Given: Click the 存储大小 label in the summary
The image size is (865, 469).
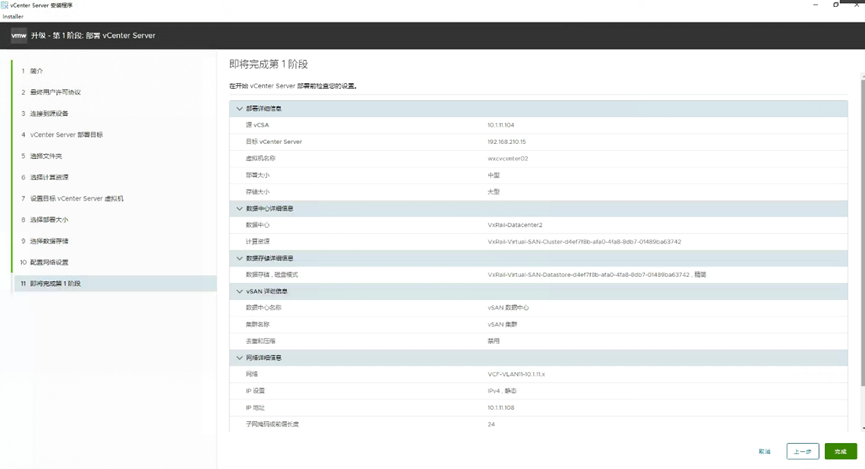Looking at the screenshot, I should click(x=258, y=191).
